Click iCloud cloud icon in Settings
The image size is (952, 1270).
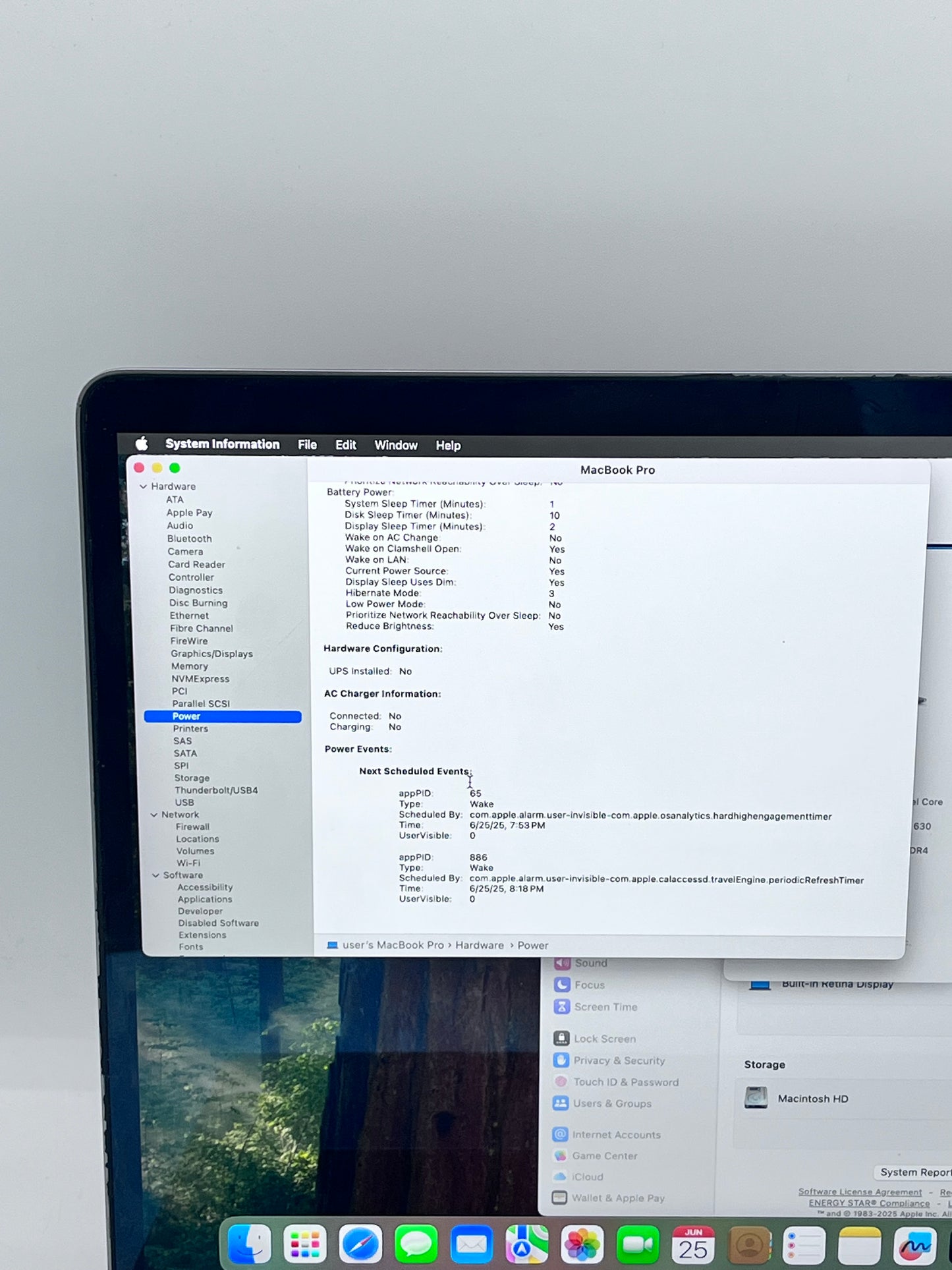click(560, 1176)
